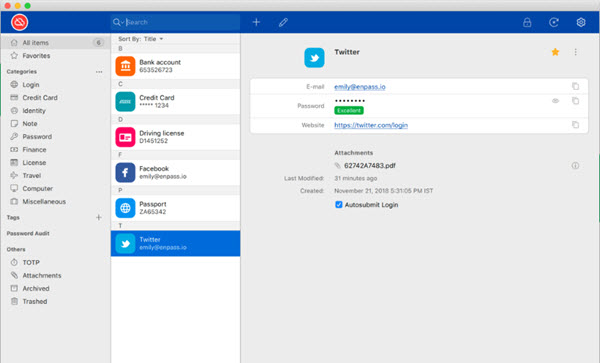Open the three-dot more options menu
The height and width of the screenshot is (363, 600).
pyautogui.click(x=576, y=52)
